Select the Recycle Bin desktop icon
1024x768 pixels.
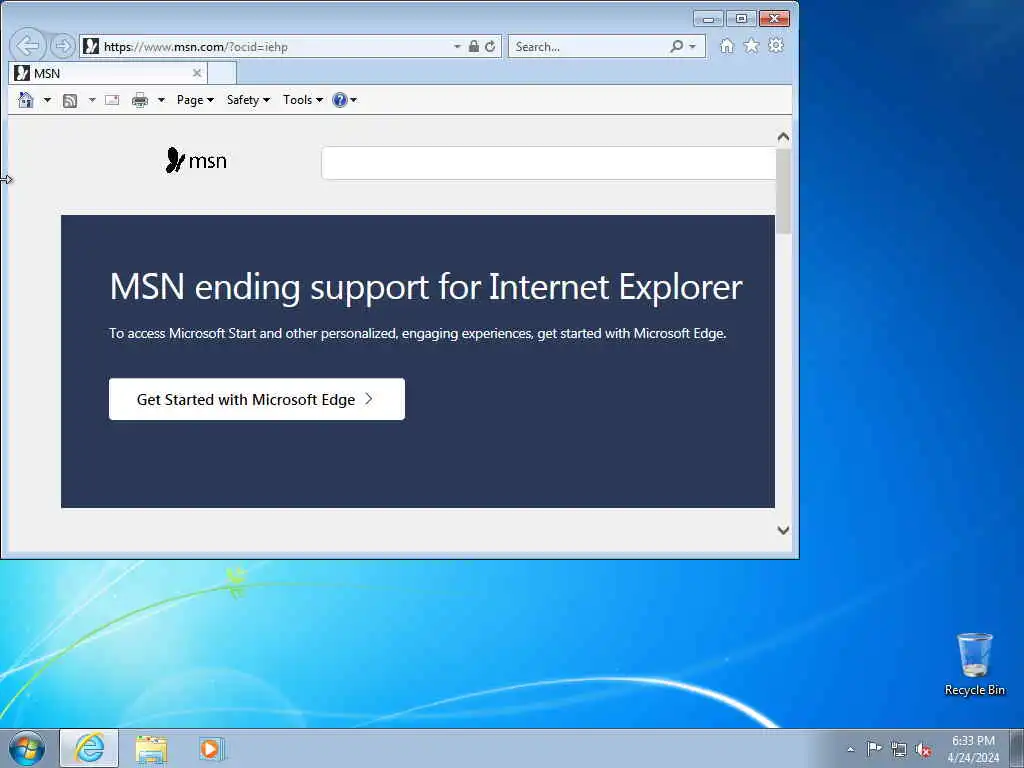(x=974, y=664)
